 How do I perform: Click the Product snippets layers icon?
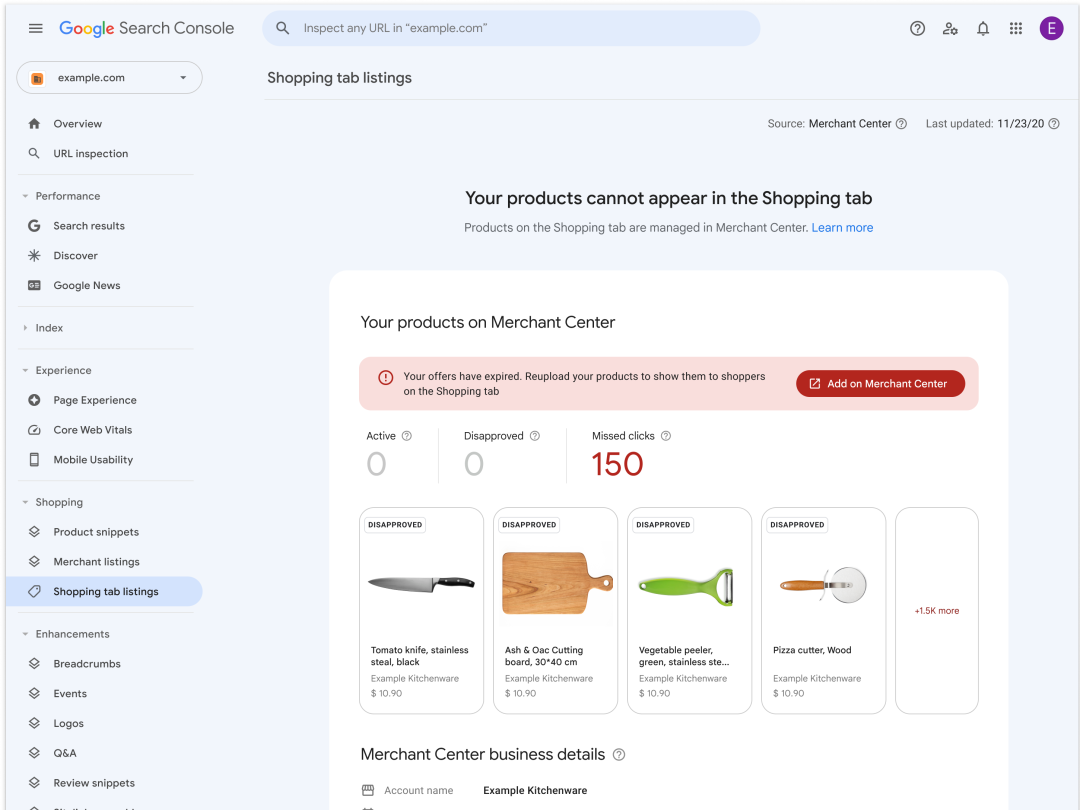[x=34, y=532]
